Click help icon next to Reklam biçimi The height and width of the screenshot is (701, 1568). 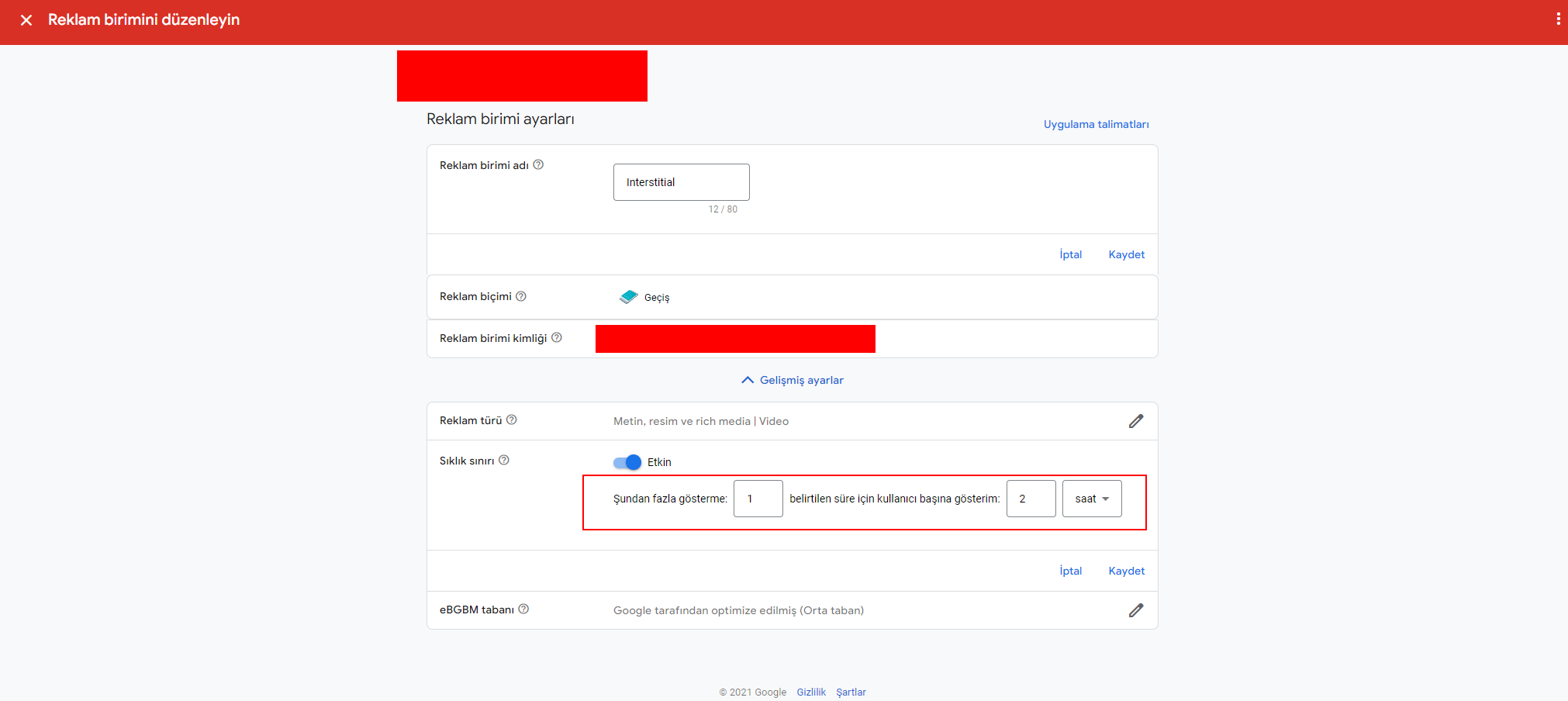(x=521, y=296)
